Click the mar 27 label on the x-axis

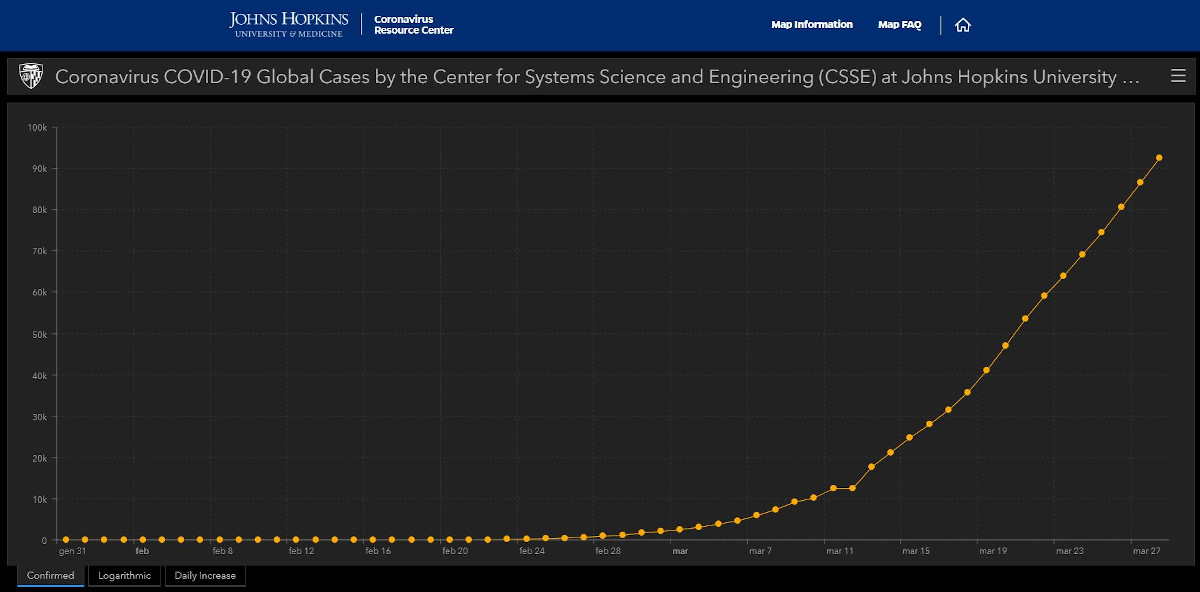[1147, 551]
